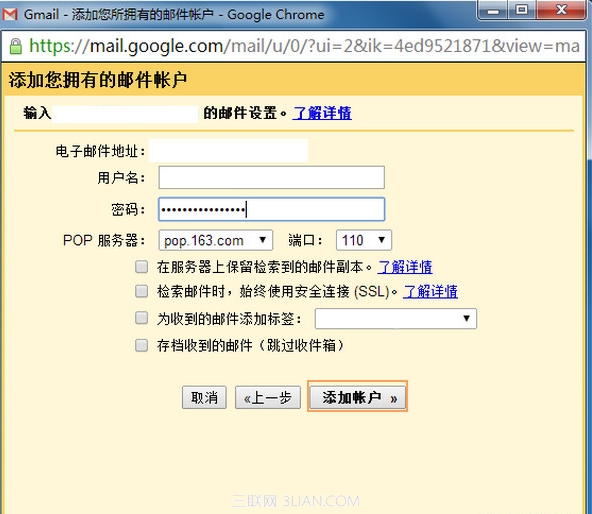
Task: Click the 添加帐户 » button
Action: [358, 397]
